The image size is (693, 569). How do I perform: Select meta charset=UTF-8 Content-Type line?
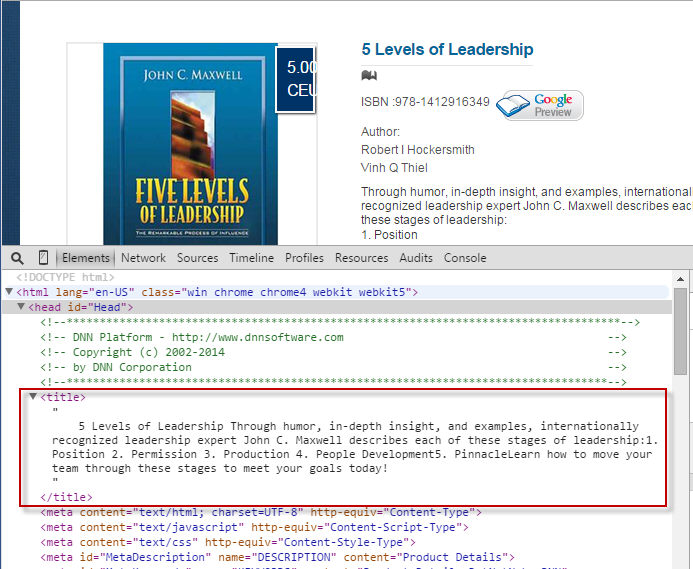tap(261, 512)
